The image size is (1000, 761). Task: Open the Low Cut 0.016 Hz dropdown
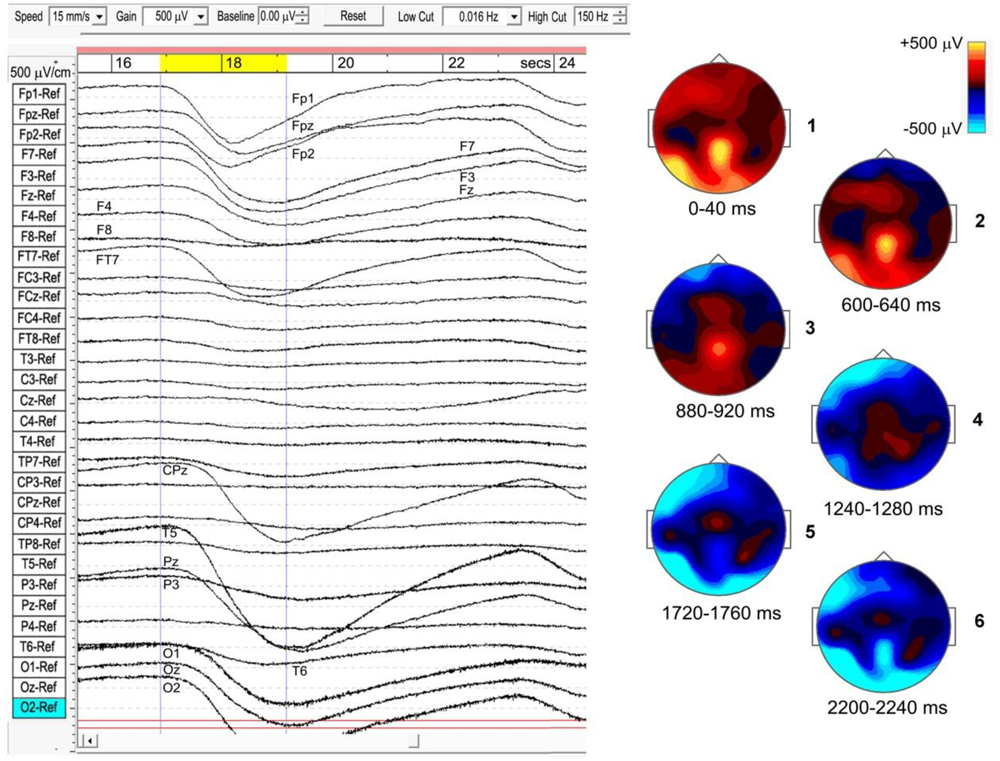[482, 17]
